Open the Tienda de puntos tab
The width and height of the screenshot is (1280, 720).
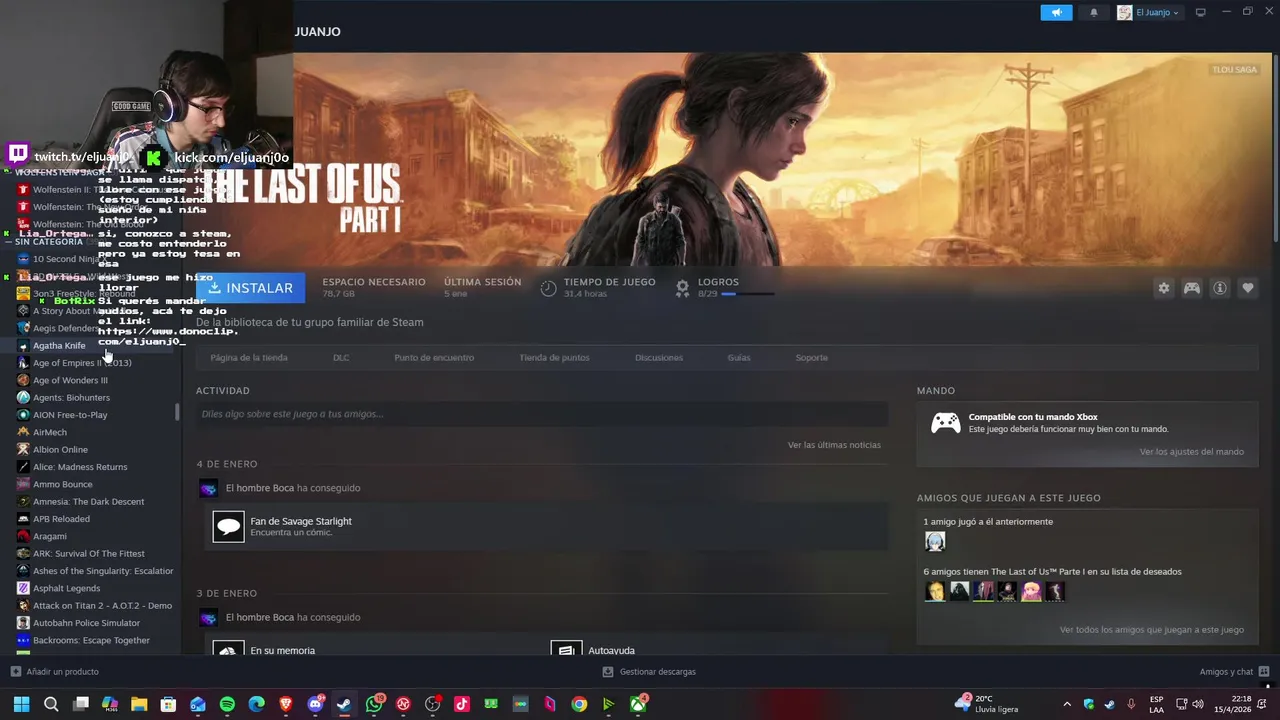click(x=554, y=358)
